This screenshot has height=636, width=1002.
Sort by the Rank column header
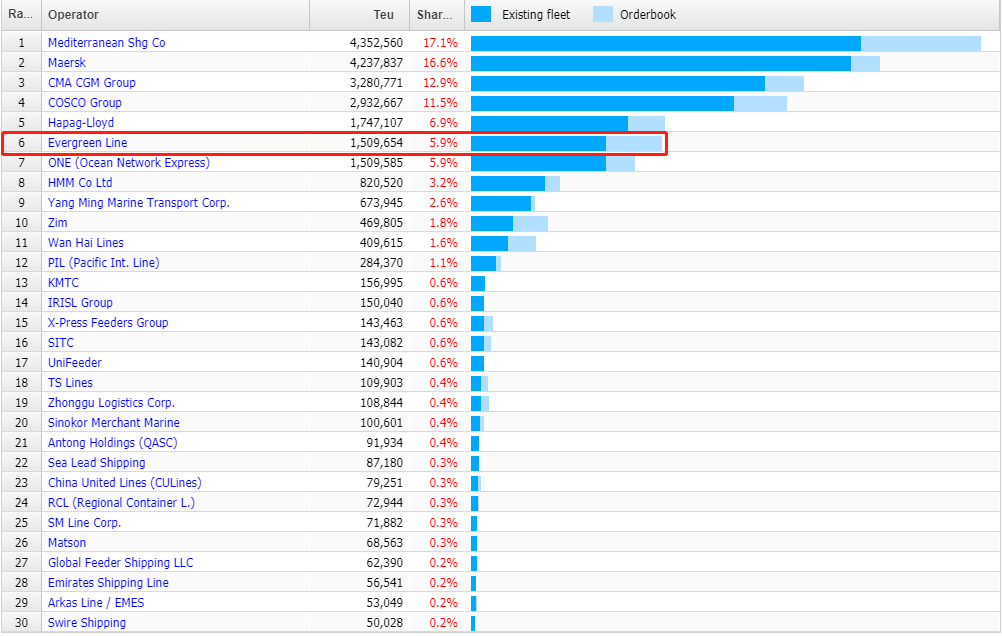click(21, 15)
